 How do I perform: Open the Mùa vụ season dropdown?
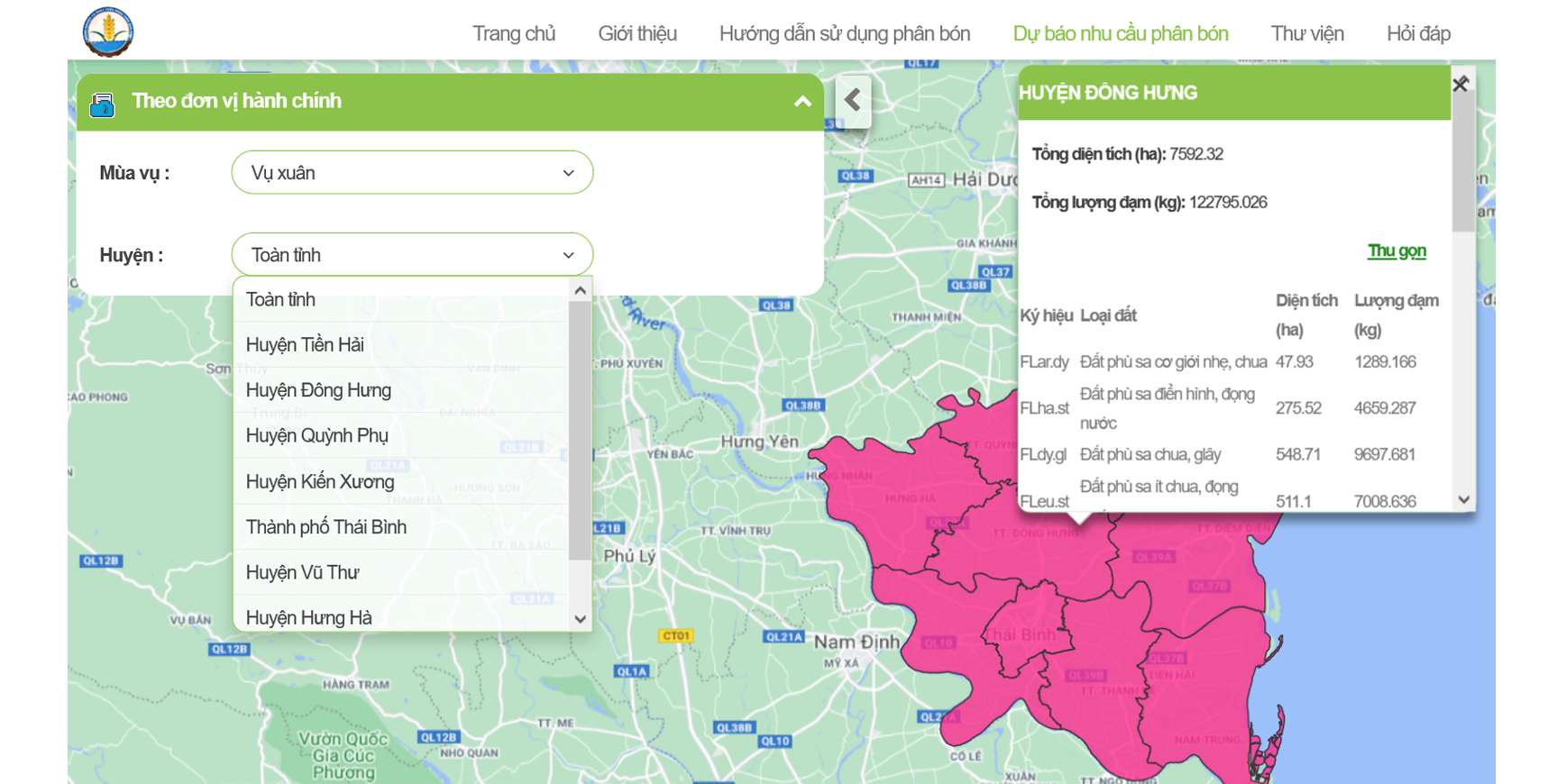(x=412, y=173)
